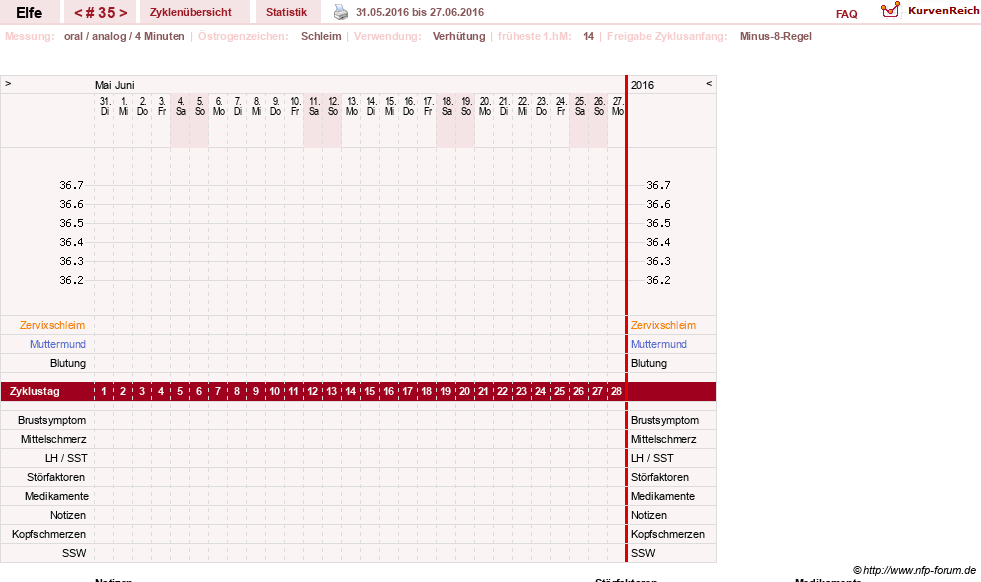Click the right 'Kopfschmerzen' row label

(668, 534)
